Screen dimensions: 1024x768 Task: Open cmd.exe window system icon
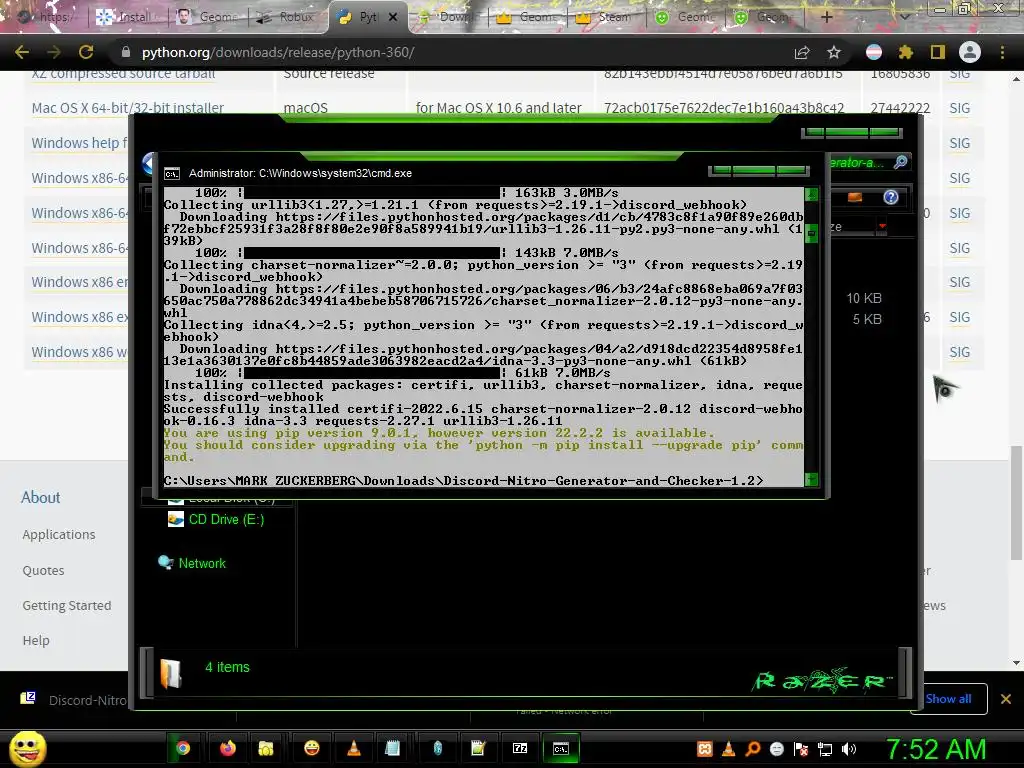click(172, 173)
